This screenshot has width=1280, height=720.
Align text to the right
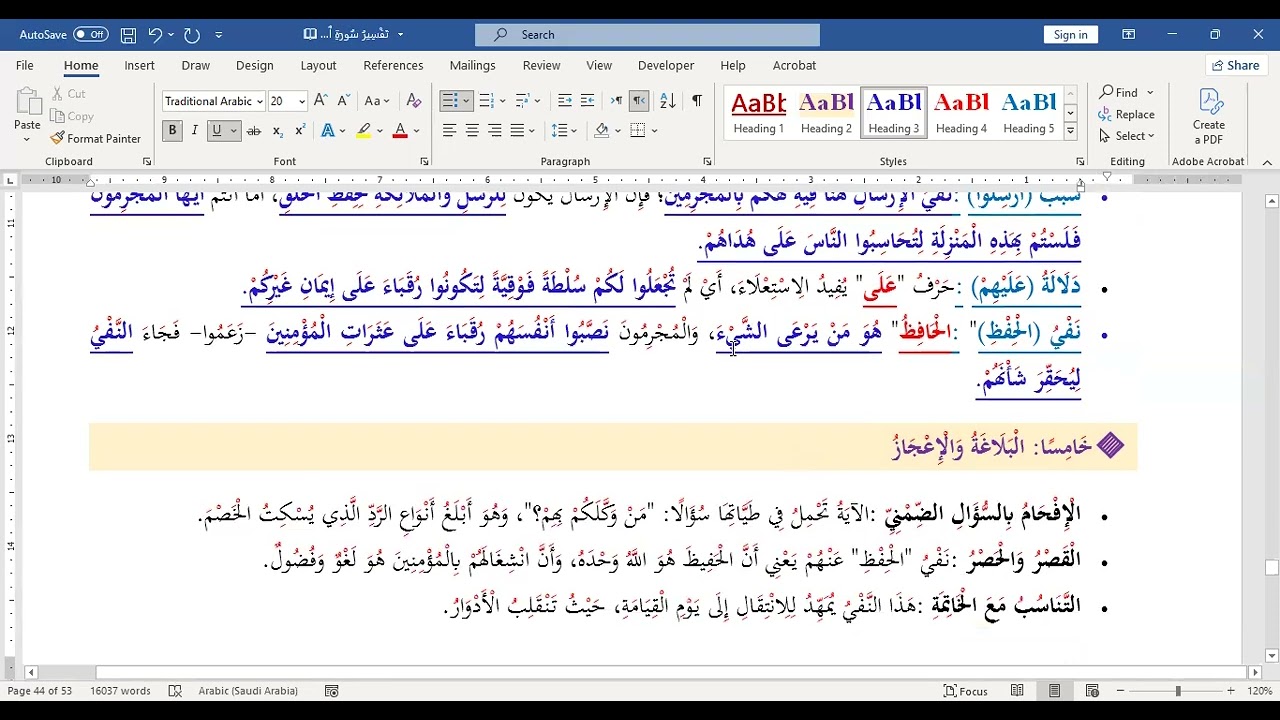click(x=494, y=131)
